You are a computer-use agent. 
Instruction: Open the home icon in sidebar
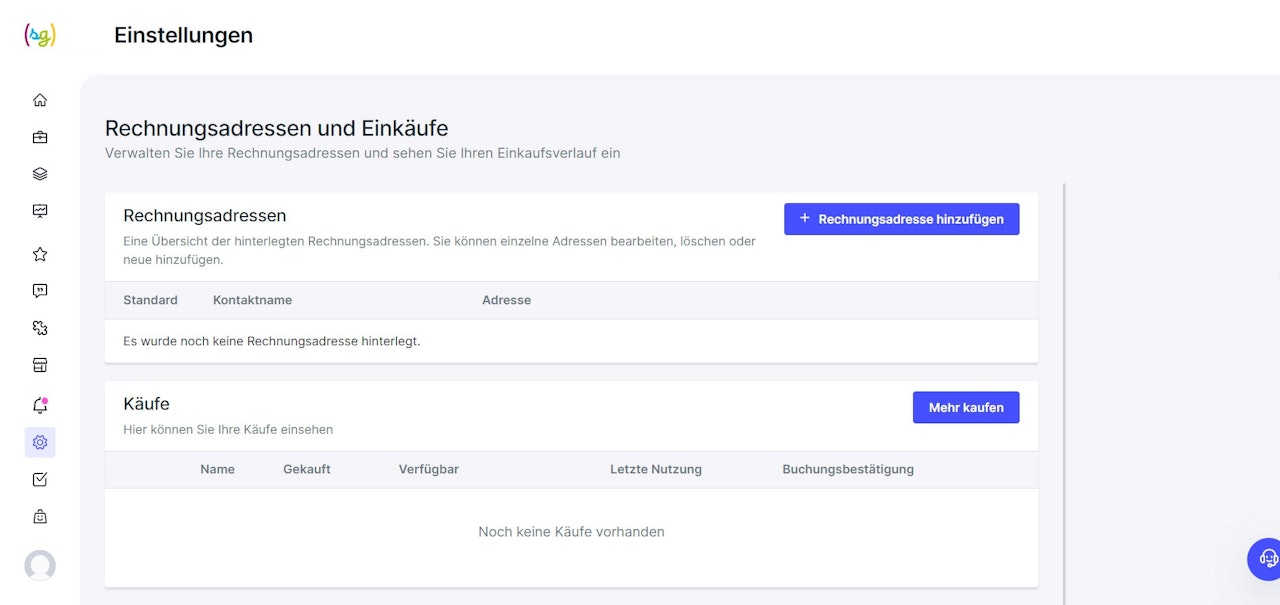coord(40,100)
